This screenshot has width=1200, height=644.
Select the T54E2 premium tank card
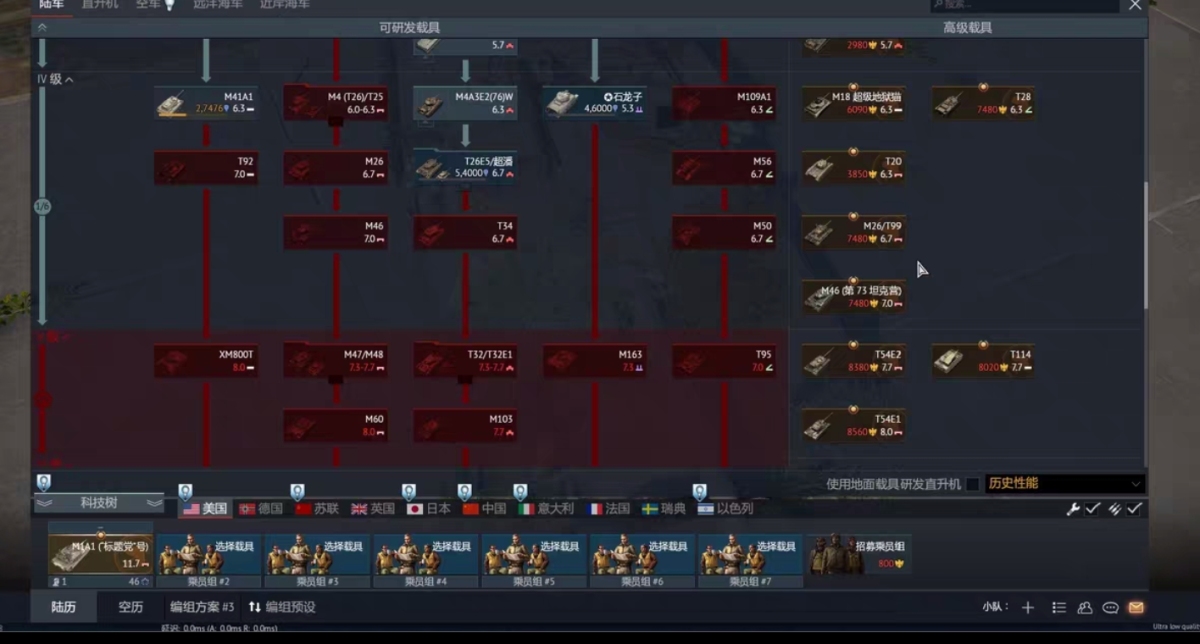coord(854,361)
